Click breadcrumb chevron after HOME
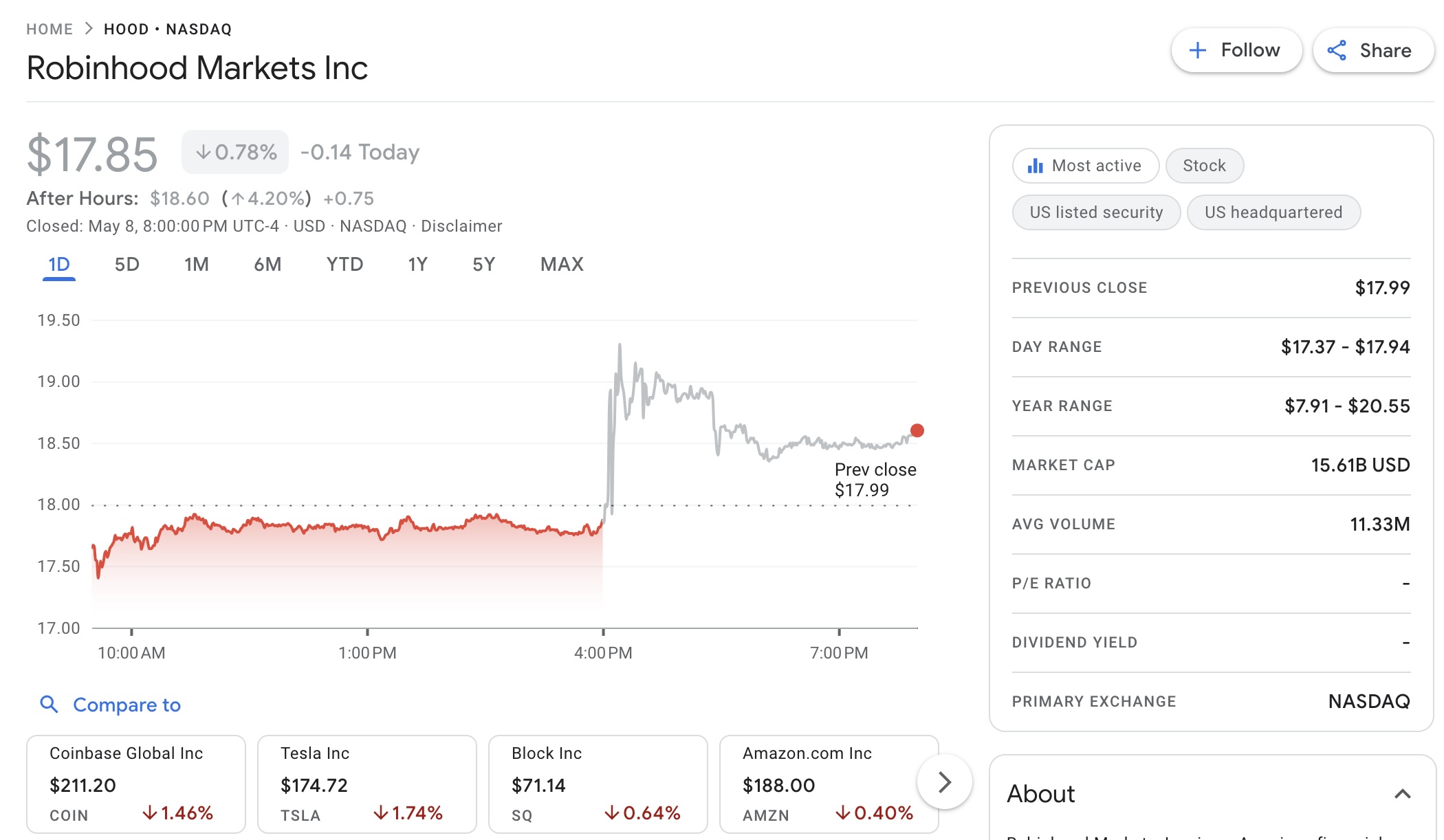1444x840 pixels. [88, 29]
